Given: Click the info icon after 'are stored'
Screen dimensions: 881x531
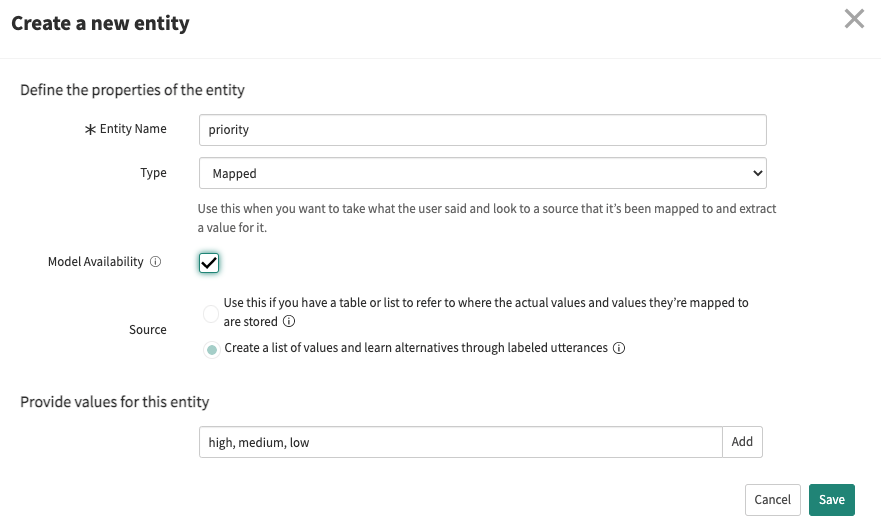Looking at the screenshot, I should (289, 321).
